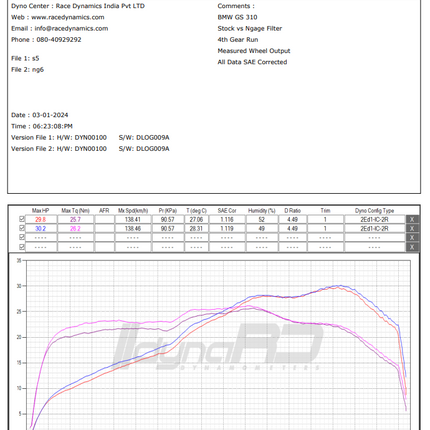Click the File 1: s5 label
Viewport: 430px width, 430px height.
pos(25,58)
